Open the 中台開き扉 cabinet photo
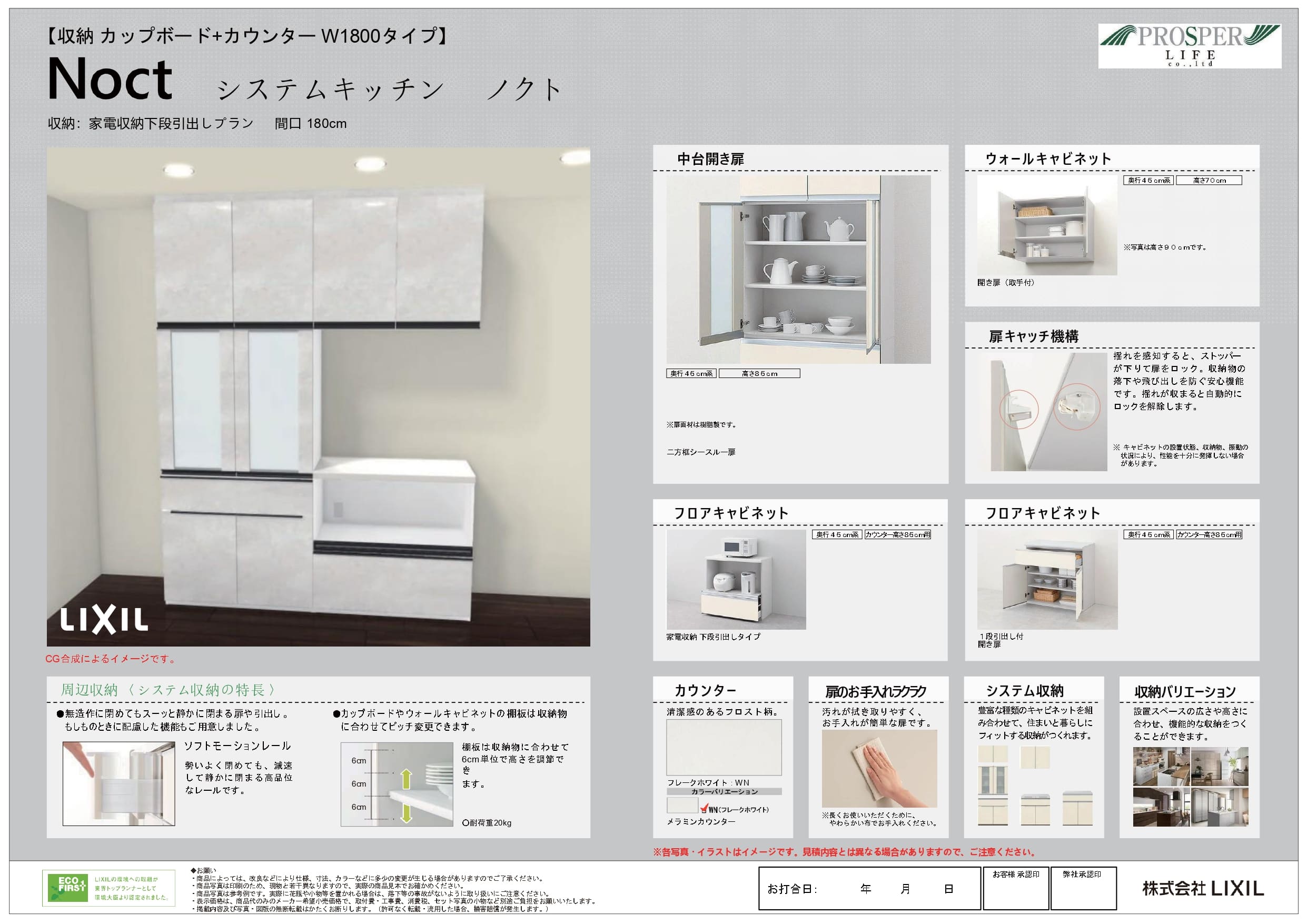Viewport: 1307px width, 924px height. click(798, 269)
